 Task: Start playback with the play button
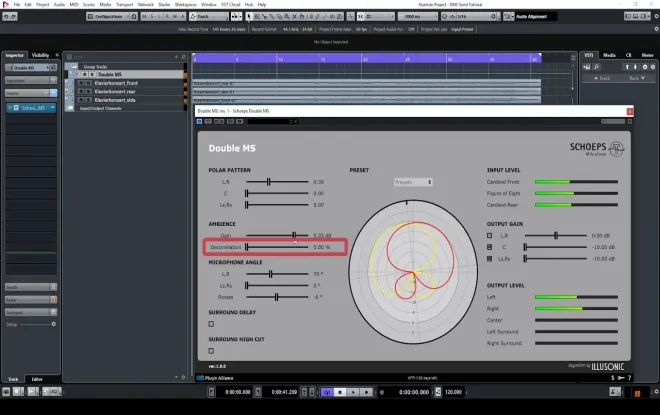[353, 392]
